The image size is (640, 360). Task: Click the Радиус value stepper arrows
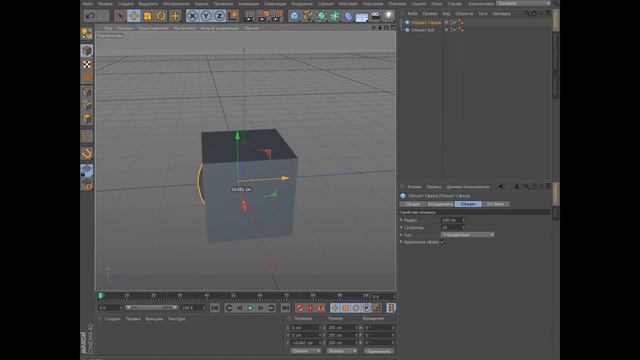click(x=463, y=220)
